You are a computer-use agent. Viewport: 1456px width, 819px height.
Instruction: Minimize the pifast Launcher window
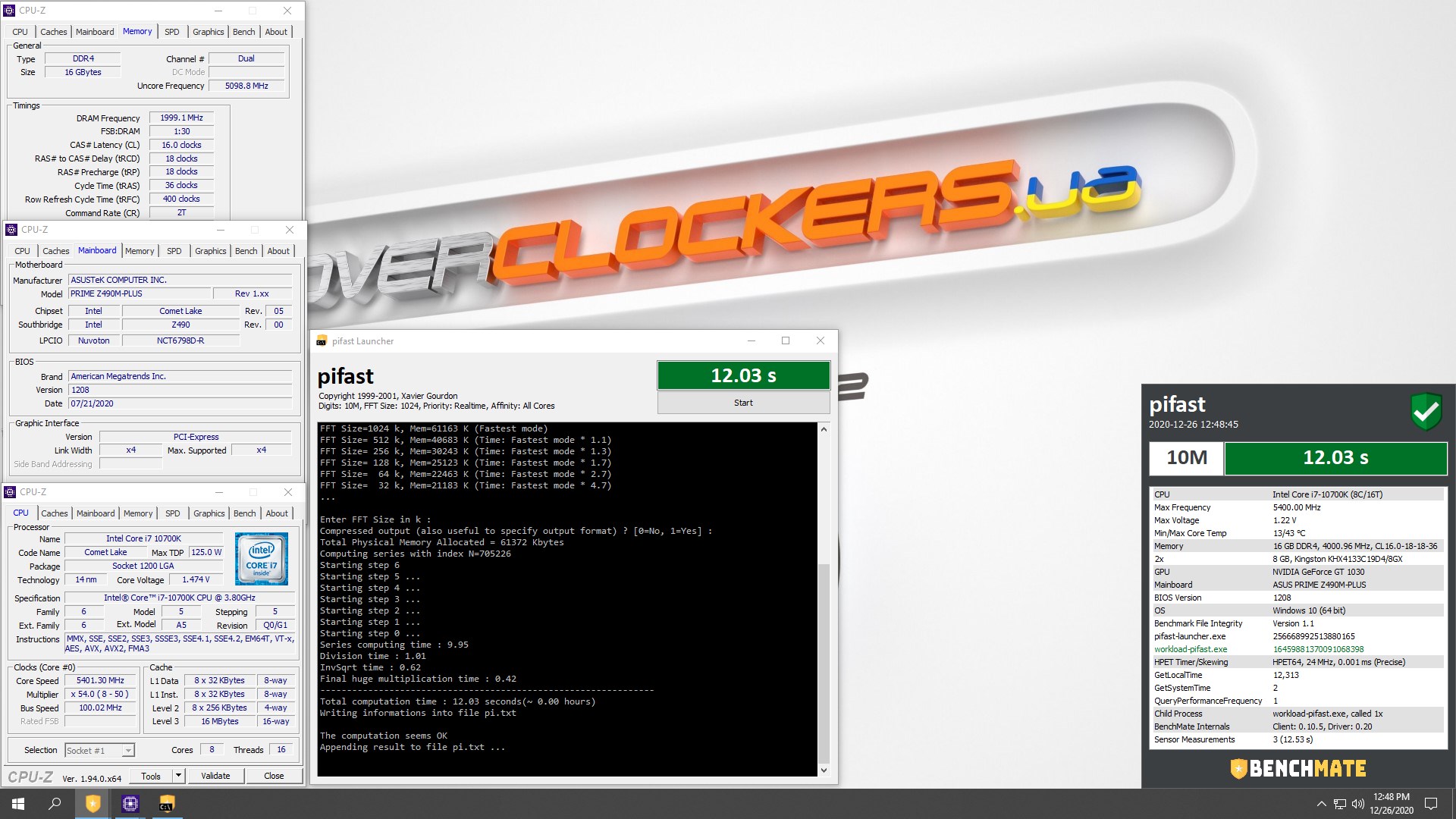752,341
